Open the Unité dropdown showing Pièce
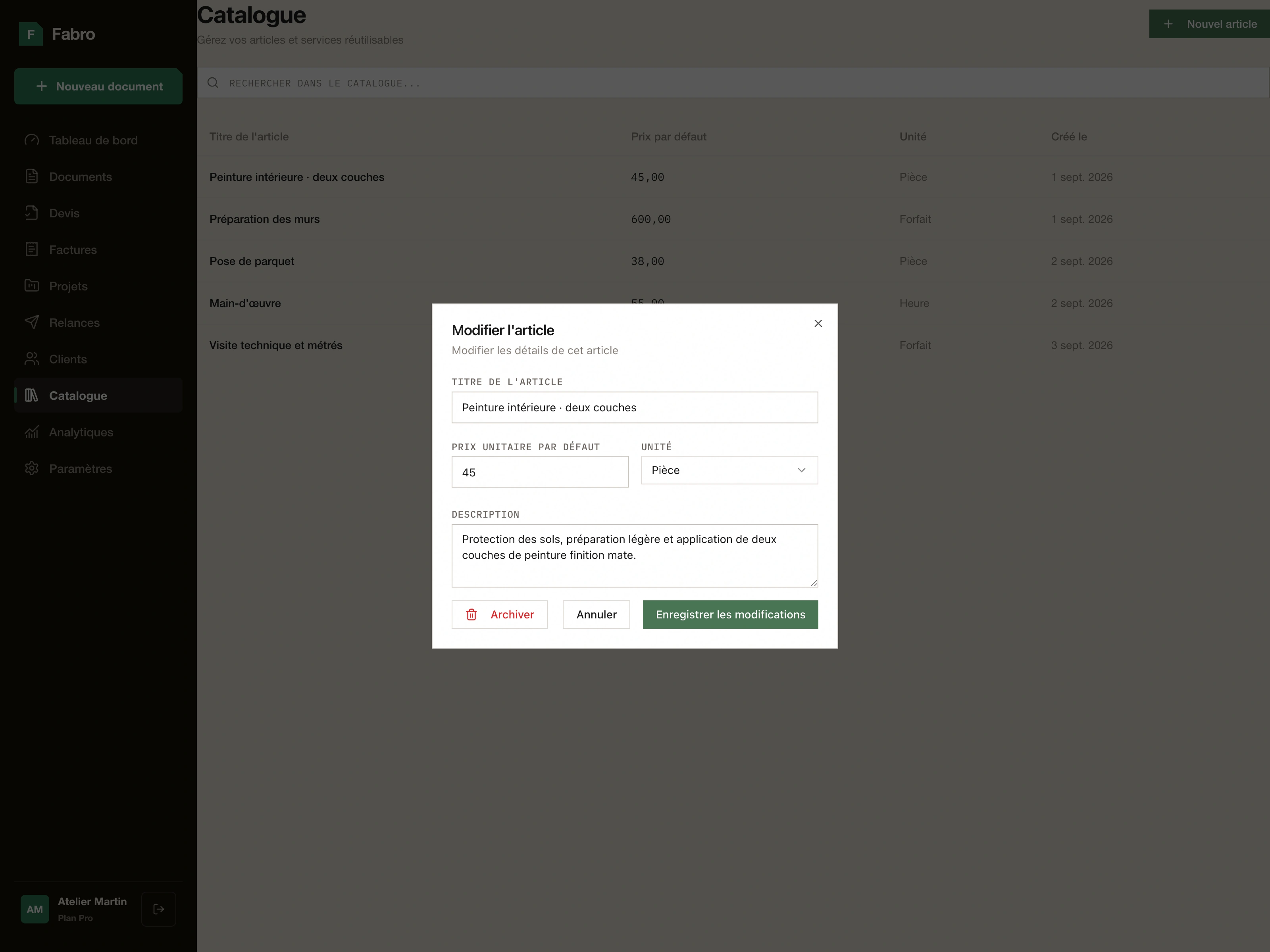1270x952 pixels. coord(729,470)
